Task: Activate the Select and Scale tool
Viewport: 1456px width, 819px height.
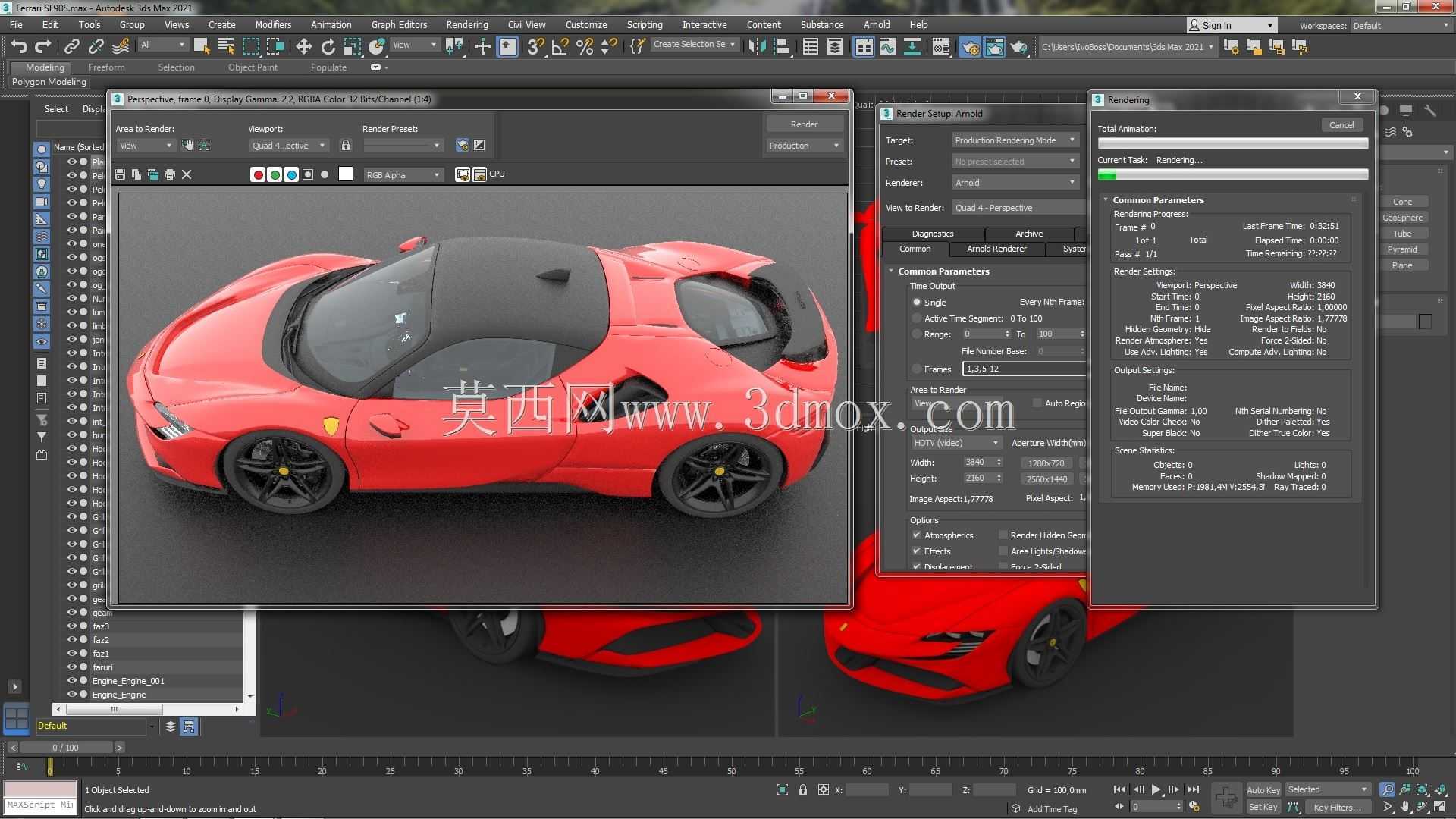Action: 353,47
